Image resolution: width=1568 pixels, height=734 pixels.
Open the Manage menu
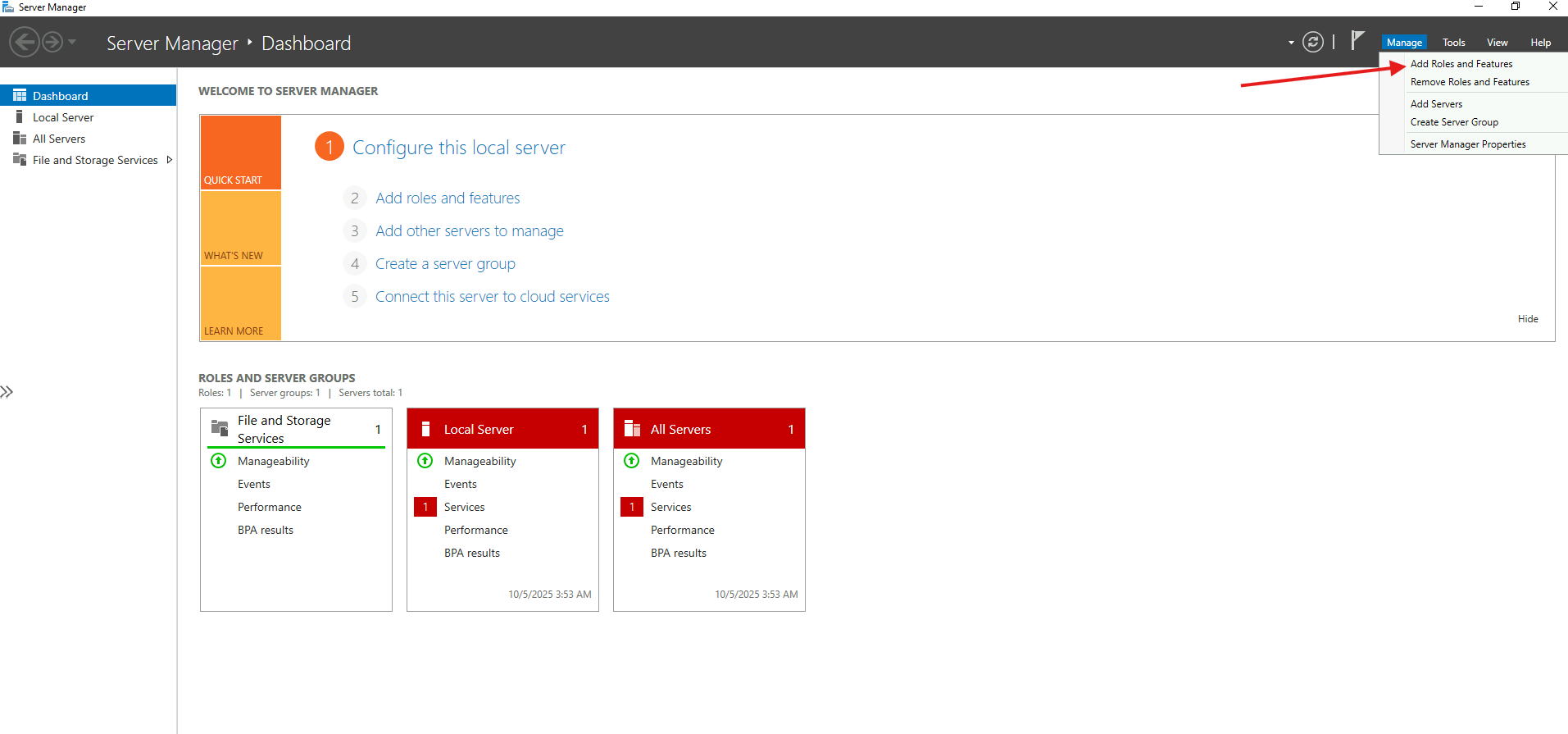(x=1404, y=43)
